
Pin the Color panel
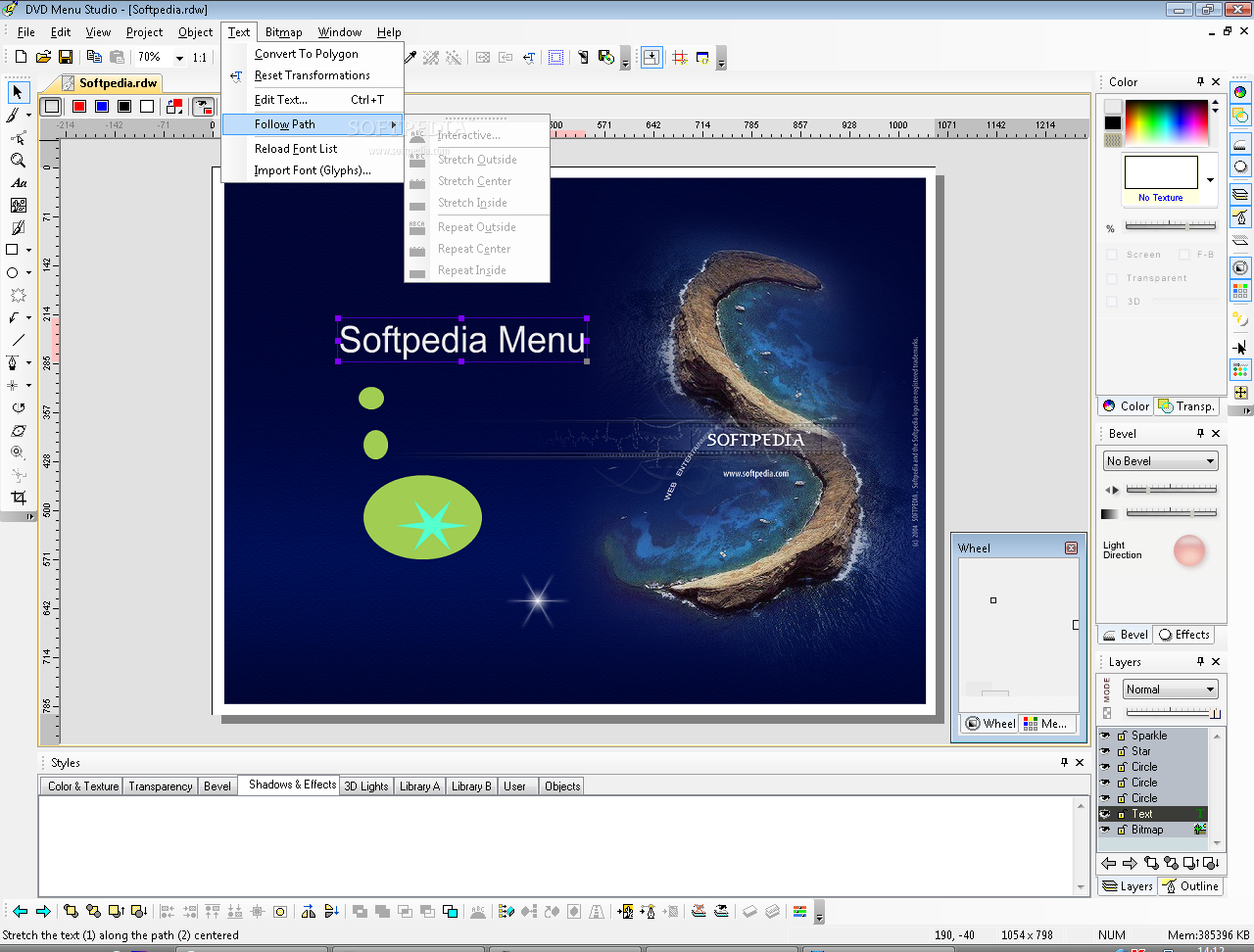(1200, 82)
